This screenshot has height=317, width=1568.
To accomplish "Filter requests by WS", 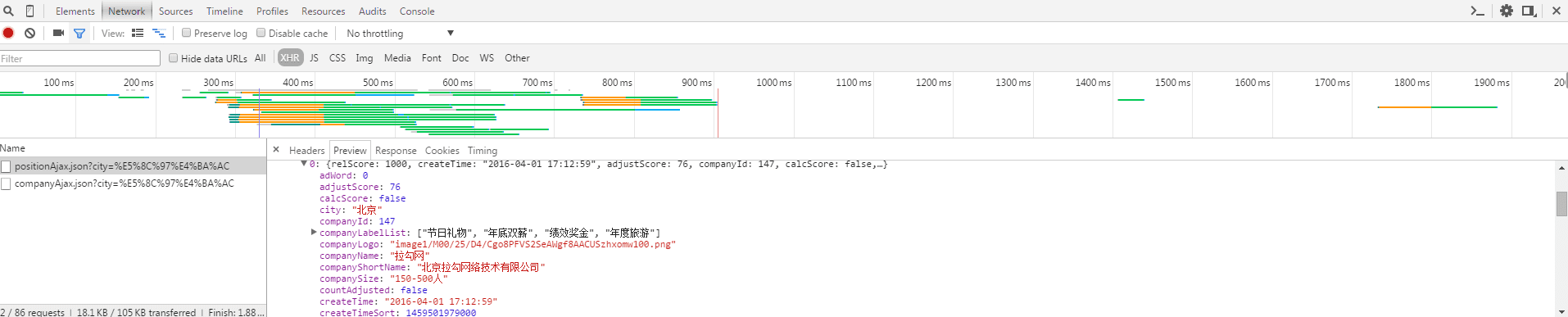I will [487, 58].
